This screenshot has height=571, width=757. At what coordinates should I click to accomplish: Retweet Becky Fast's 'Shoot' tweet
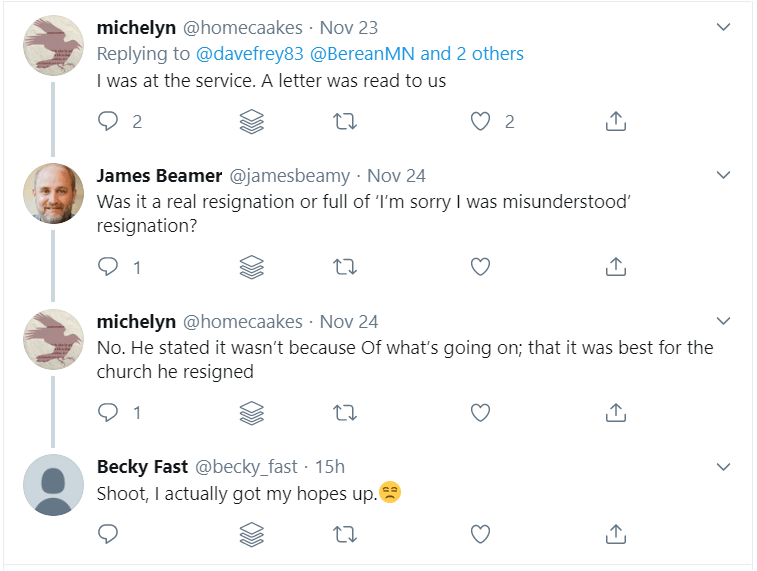click(345, 534)
